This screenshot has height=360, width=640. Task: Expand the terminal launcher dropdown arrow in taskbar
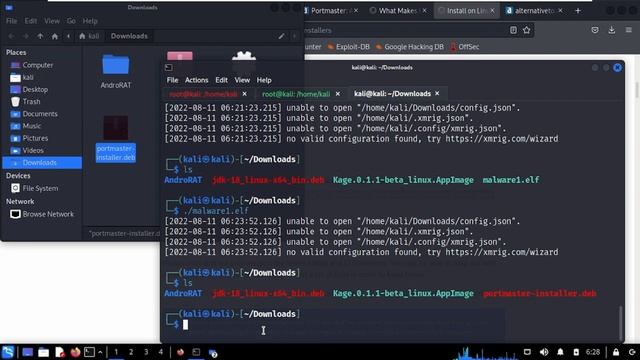coord(100,352)
